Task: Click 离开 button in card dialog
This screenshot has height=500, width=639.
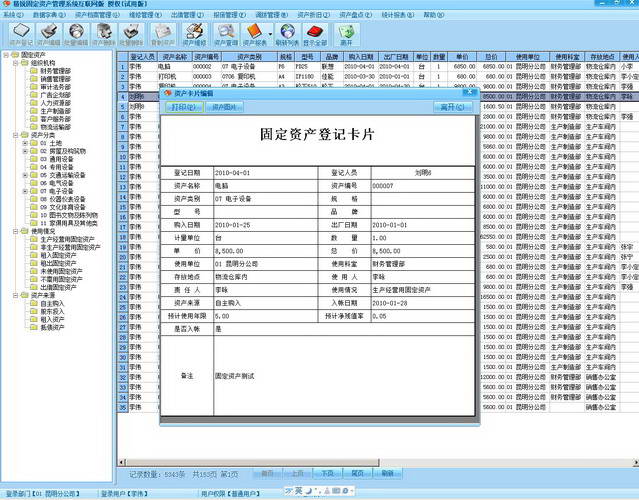Action: coord(452,107)
